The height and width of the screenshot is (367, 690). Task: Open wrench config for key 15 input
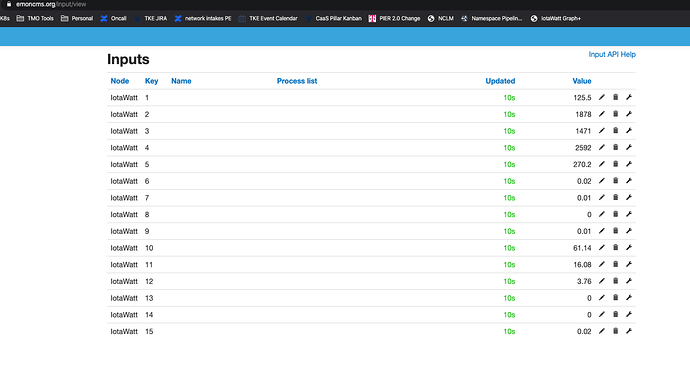point(629,331)
